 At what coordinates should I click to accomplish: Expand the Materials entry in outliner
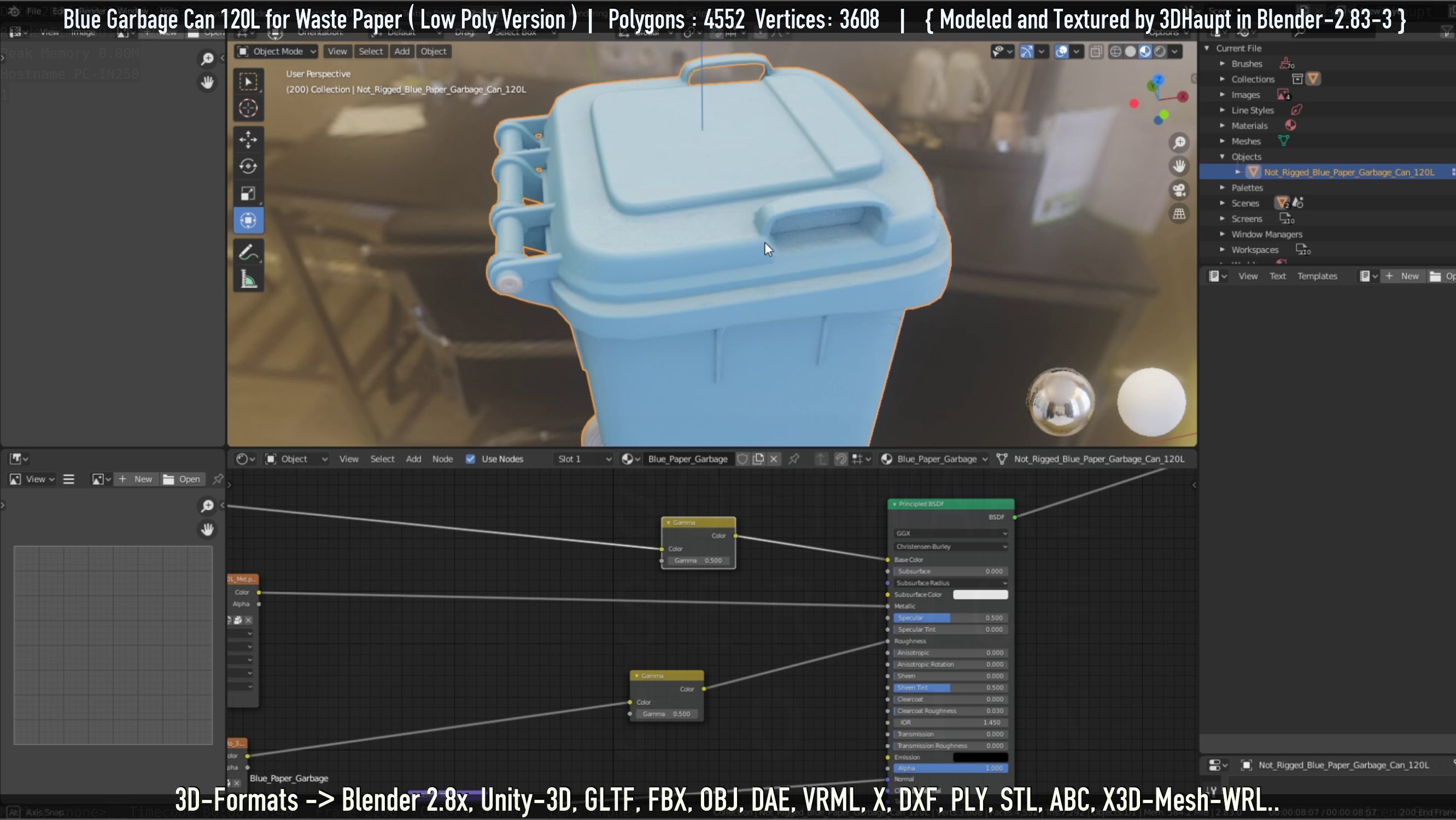click(x=1222, y=126)
